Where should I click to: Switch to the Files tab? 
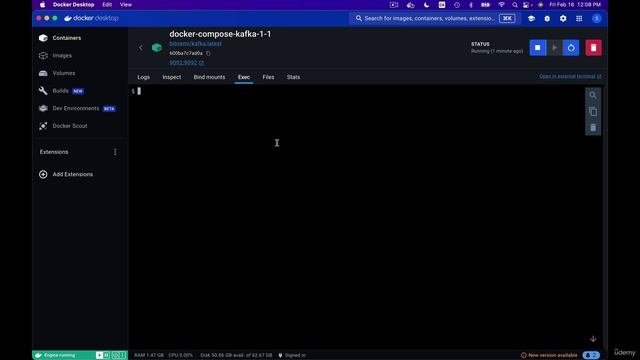(268, 77)
